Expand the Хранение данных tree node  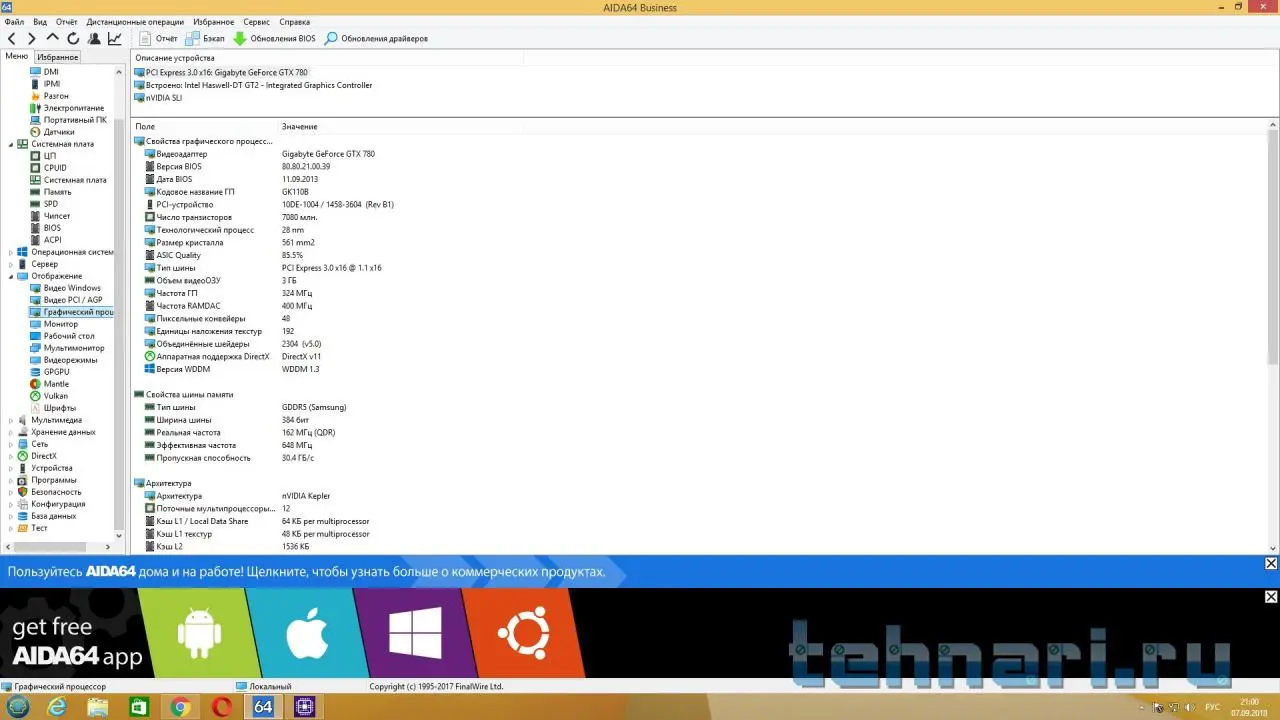[11, 432]
